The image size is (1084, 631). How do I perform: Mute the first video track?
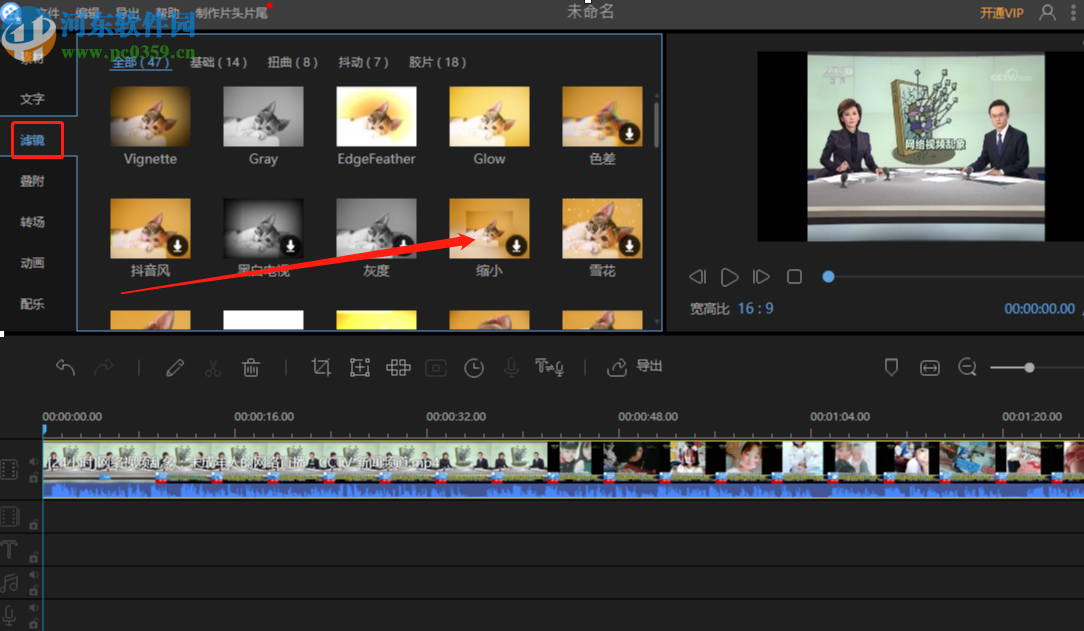[33, 462]
